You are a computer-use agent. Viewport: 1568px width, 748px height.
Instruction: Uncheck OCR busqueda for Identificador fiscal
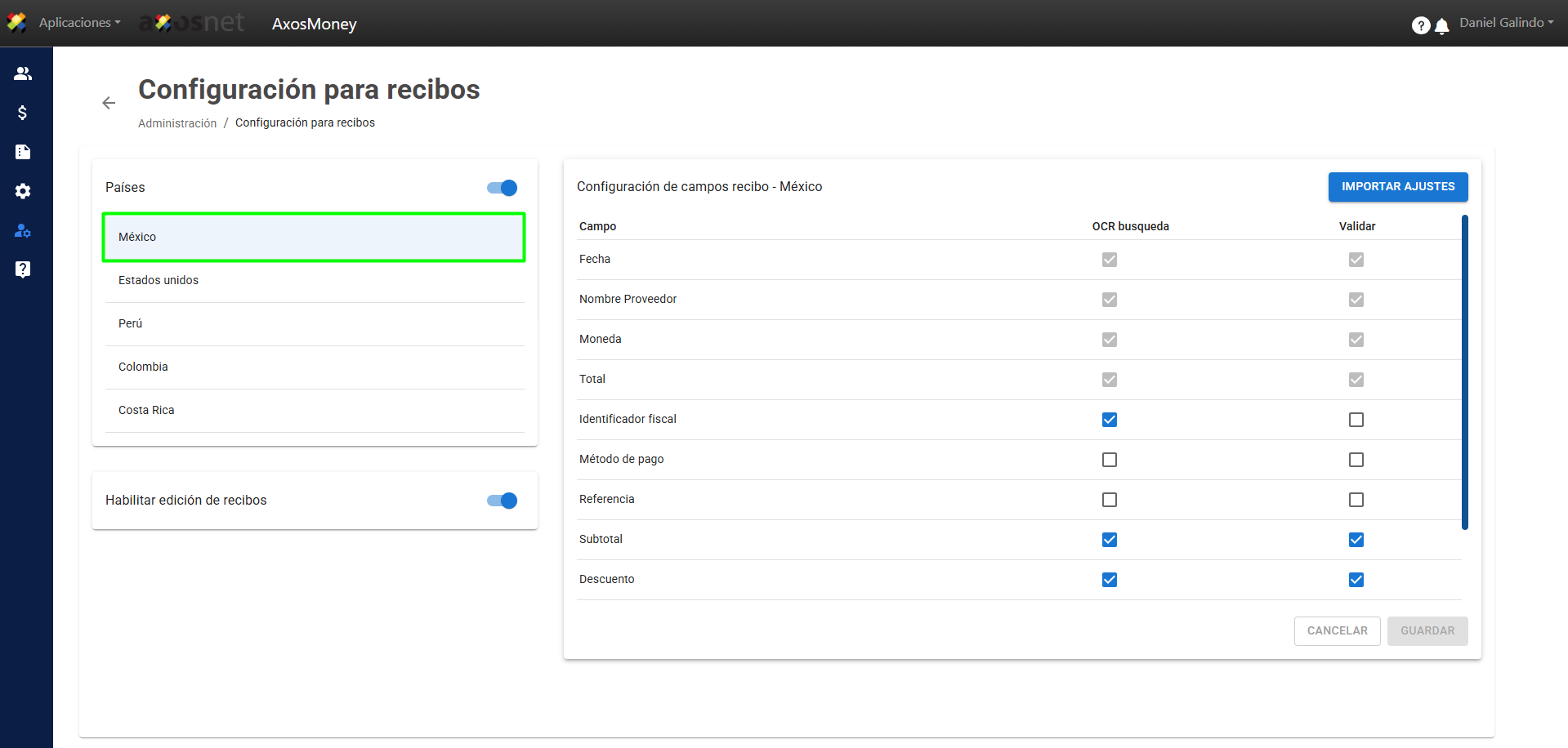(x=1110, y=420)
